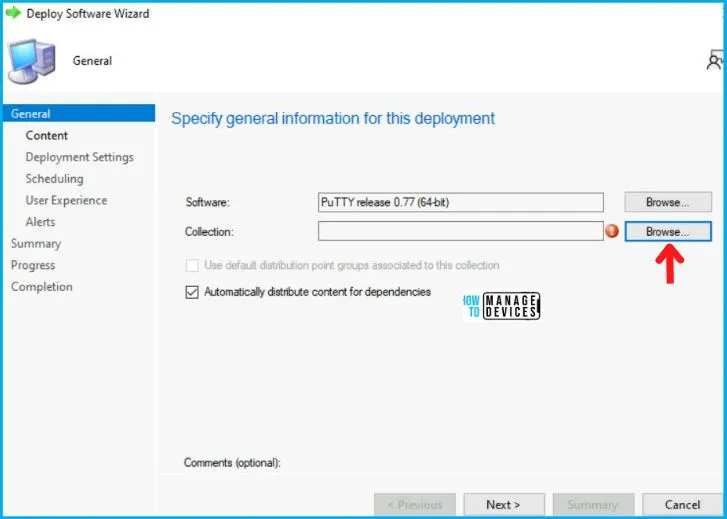Jump to Summary step in sidebar

tap(36, 243)
